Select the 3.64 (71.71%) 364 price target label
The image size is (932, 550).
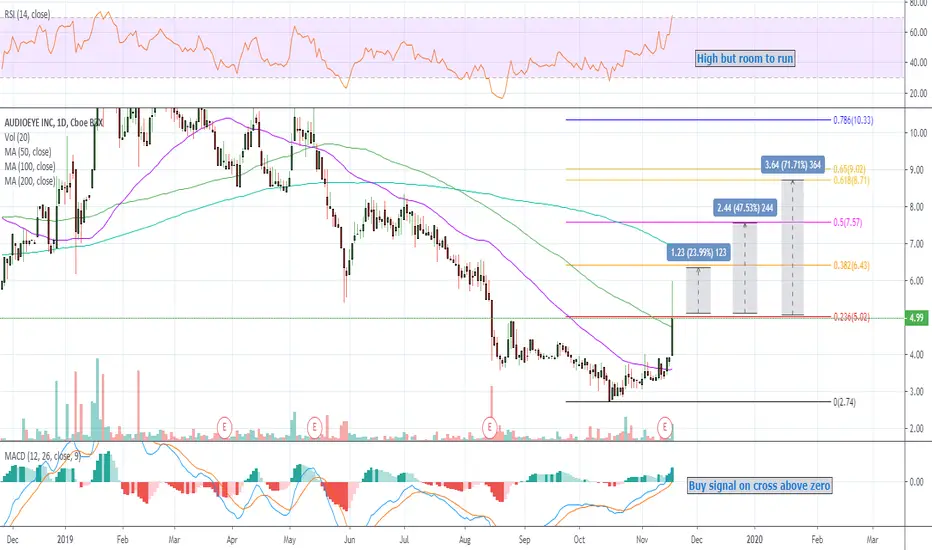(792, 164)
